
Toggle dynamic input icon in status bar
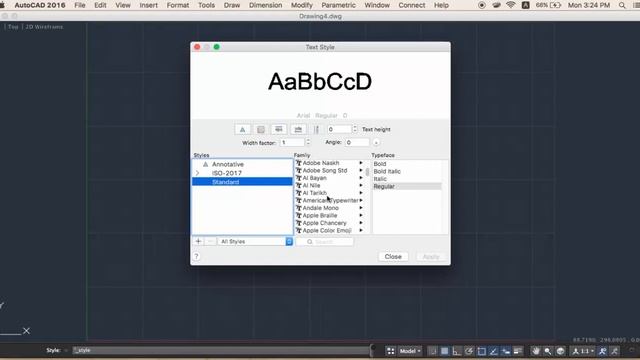[x=506, y=351]
